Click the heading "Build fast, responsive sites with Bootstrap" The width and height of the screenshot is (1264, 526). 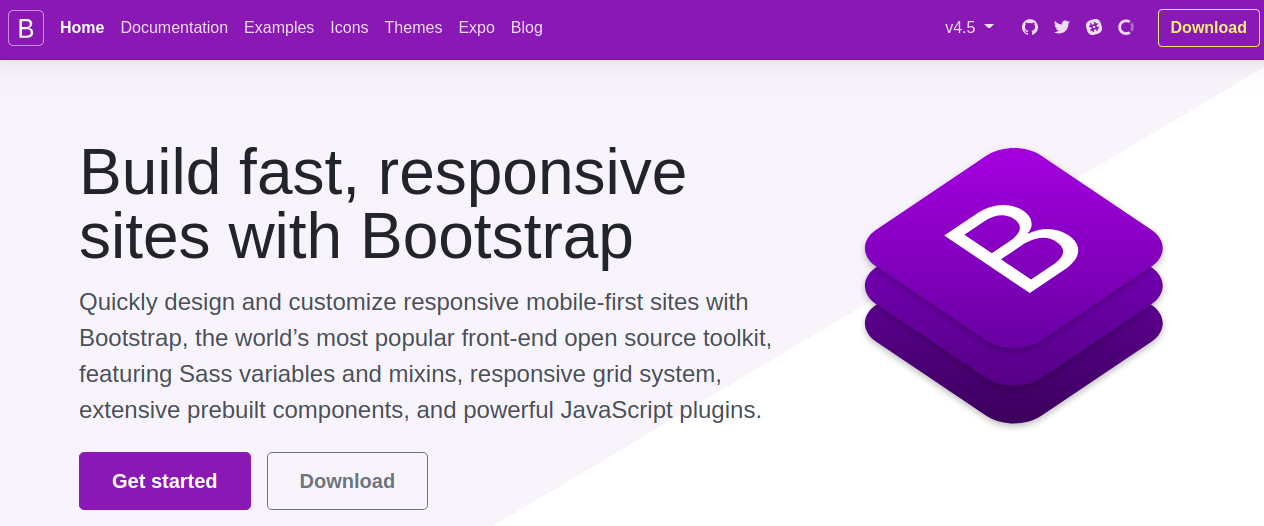coord(383,204)
